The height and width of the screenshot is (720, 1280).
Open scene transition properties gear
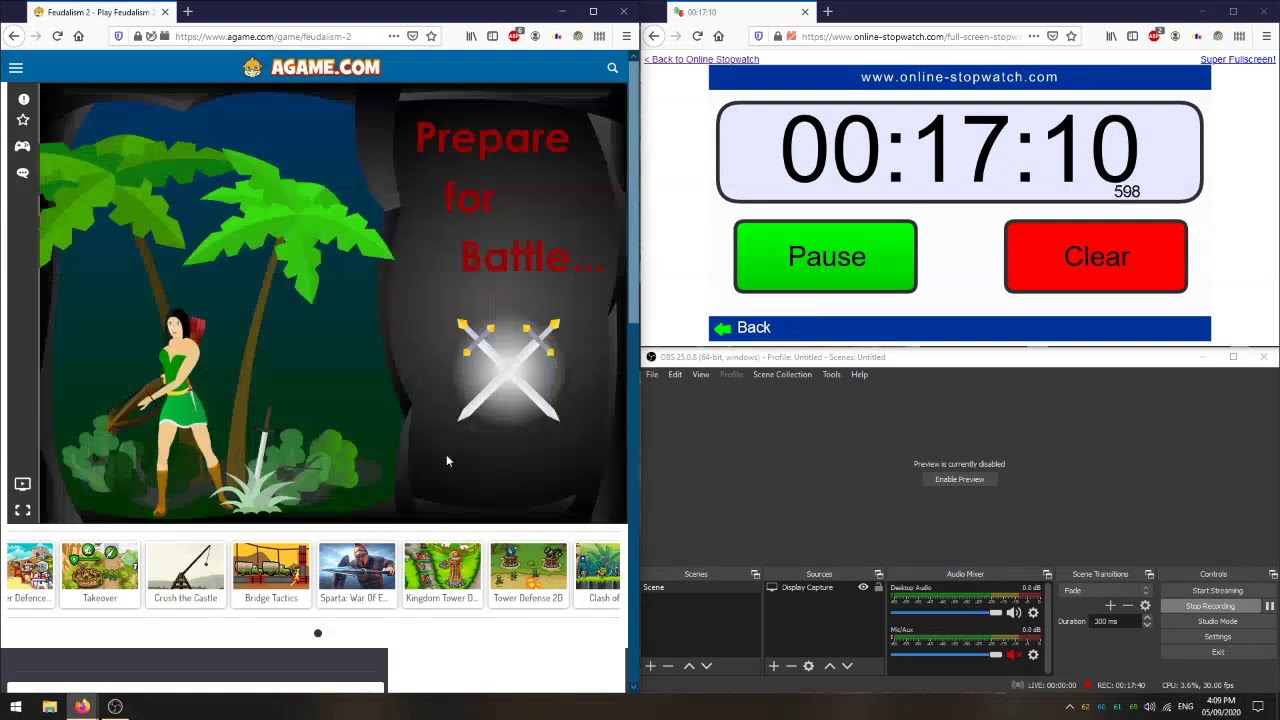(1145, 606)
